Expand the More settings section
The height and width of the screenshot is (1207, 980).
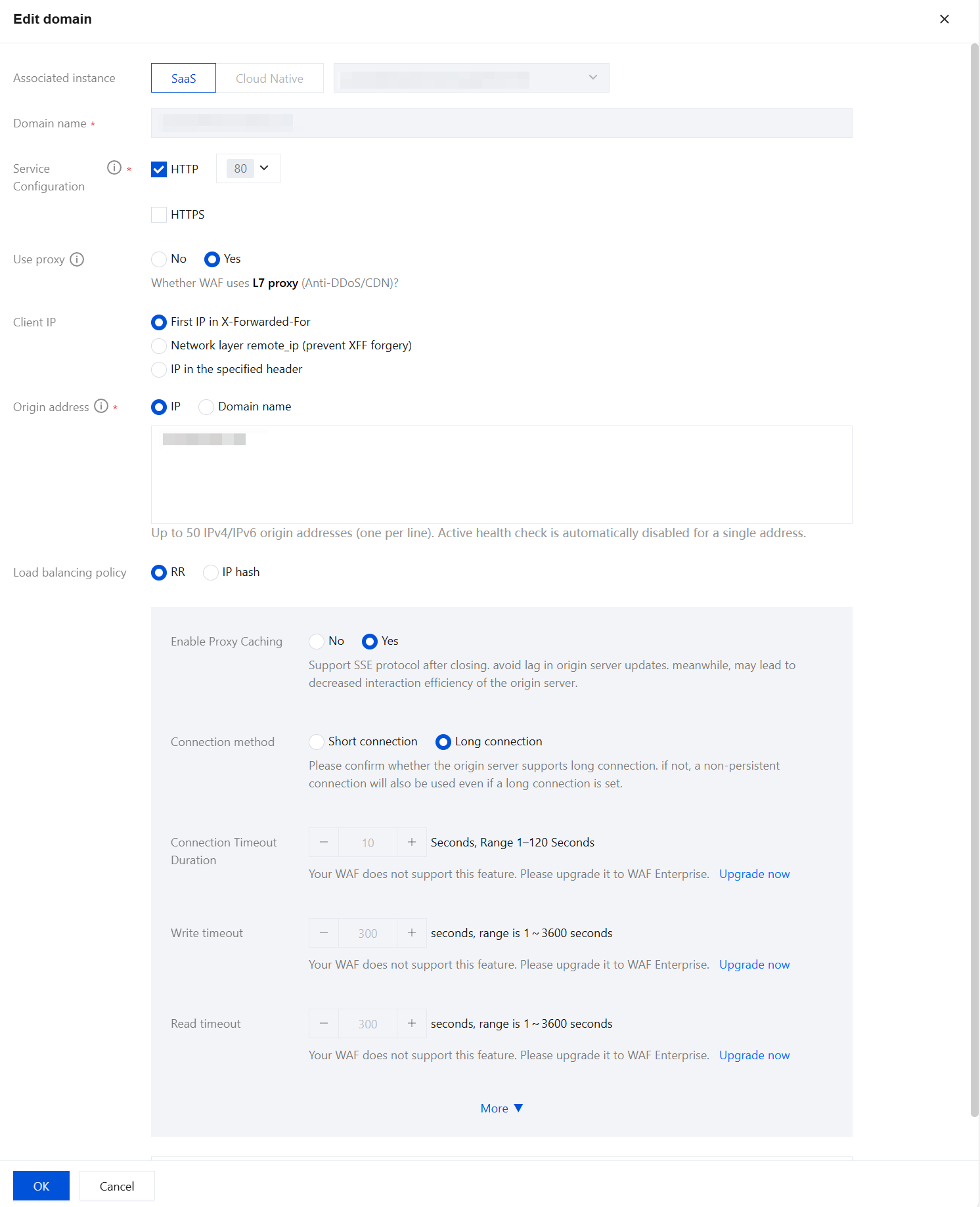pos(501,1108)
